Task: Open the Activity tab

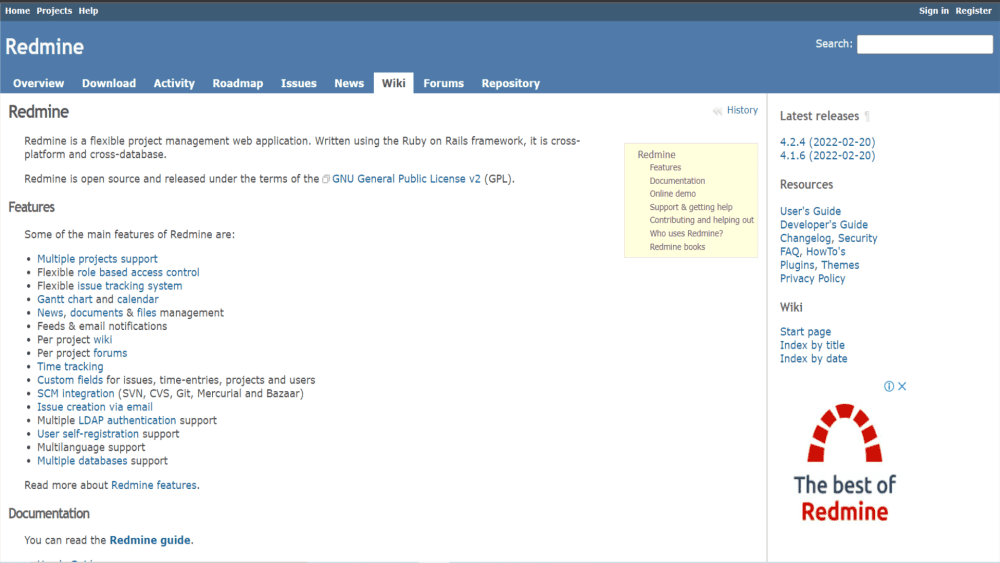Action: (174, 84)
